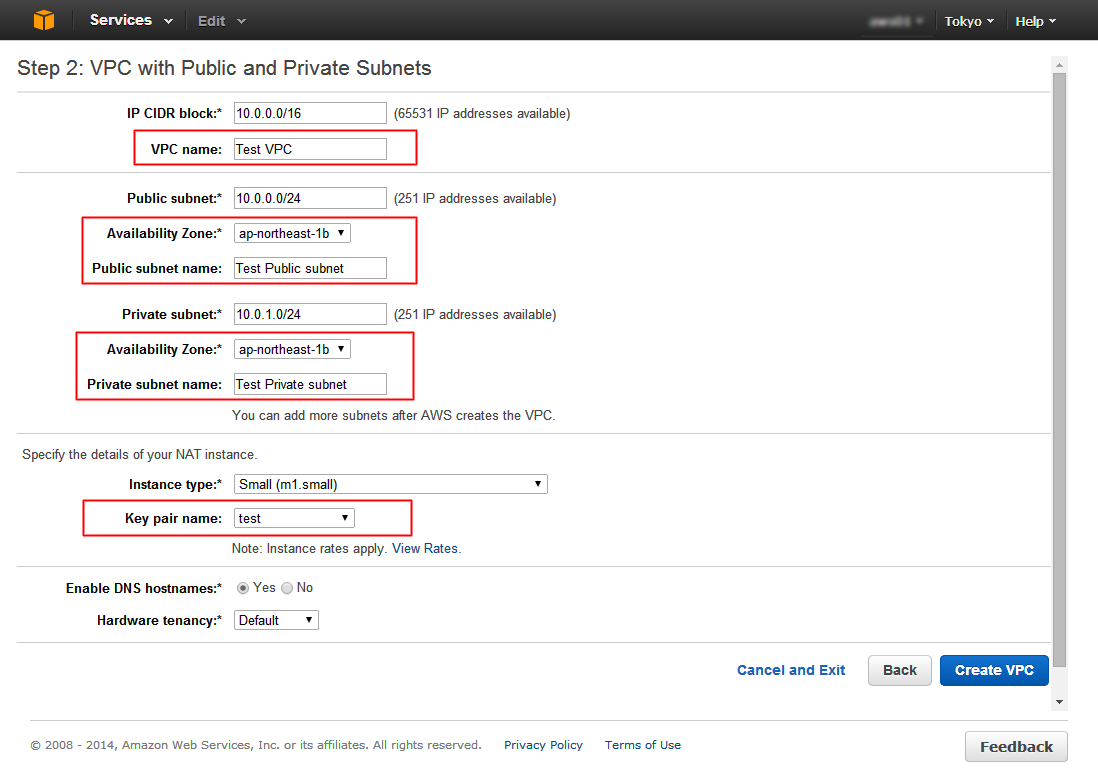This screenshot has height=771, width=1098.
Task: Click the AWS orange cube logo
Action: point(44,20)
